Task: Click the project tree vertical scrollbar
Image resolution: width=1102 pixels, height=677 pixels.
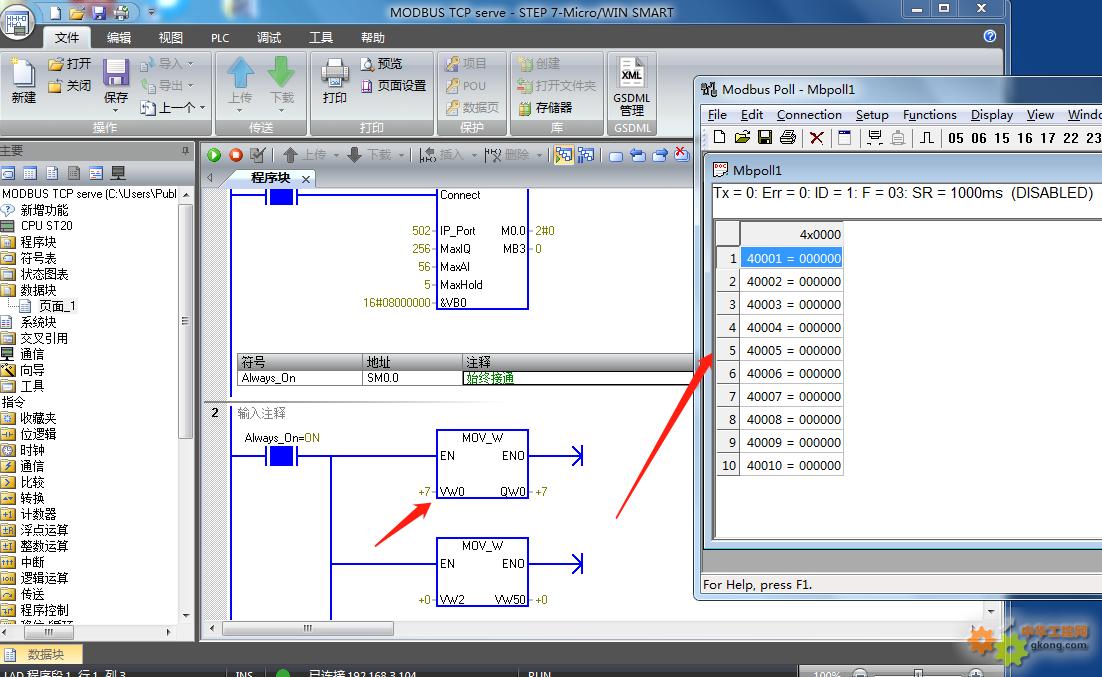Action: 186,322
